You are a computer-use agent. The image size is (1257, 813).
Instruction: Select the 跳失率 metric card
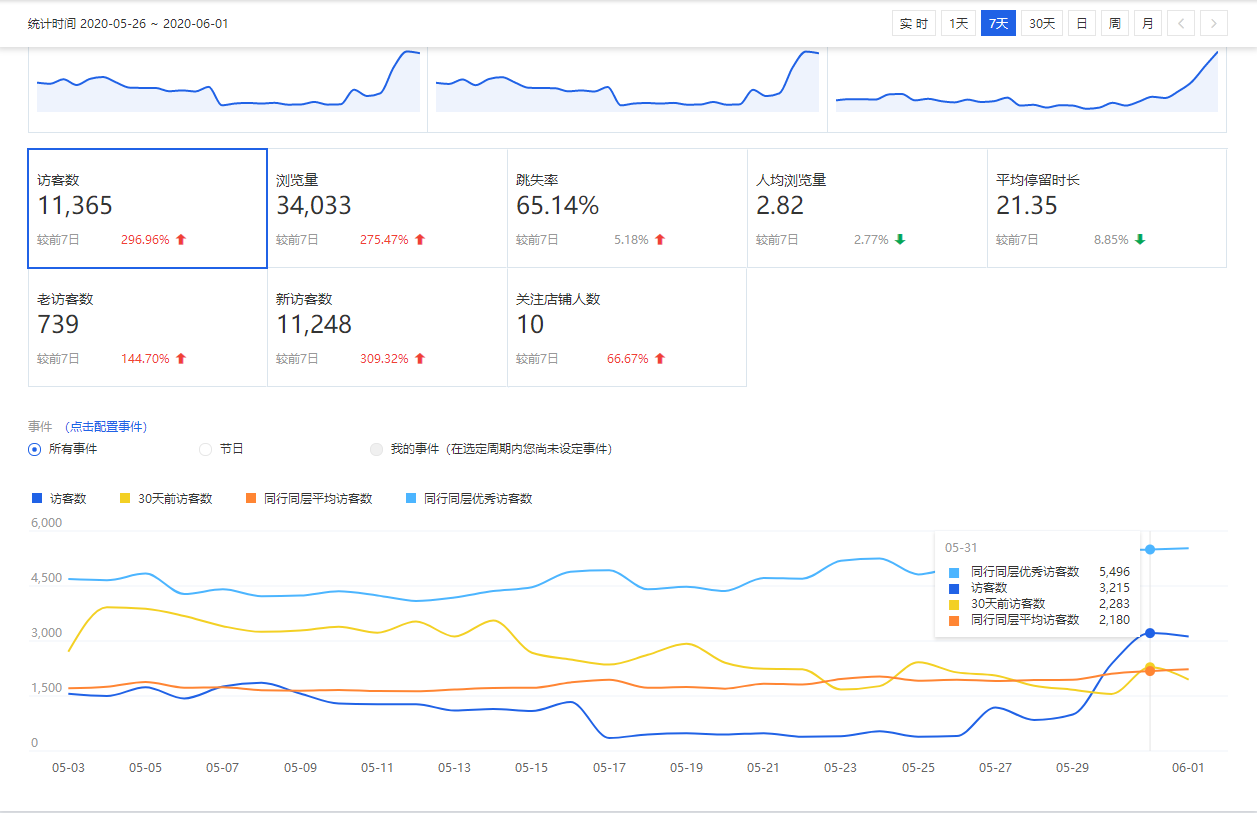(627, 208)
